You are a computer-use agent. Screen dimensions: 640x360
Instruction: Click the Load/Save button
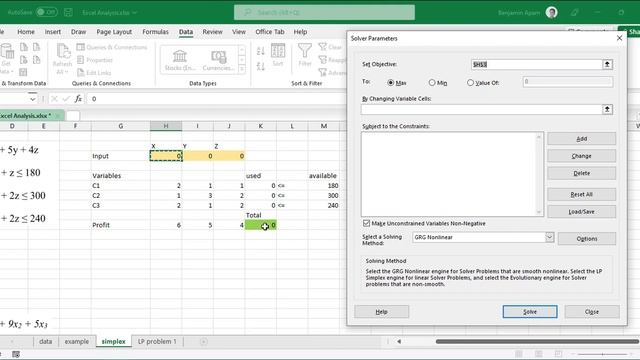point(581,211)
